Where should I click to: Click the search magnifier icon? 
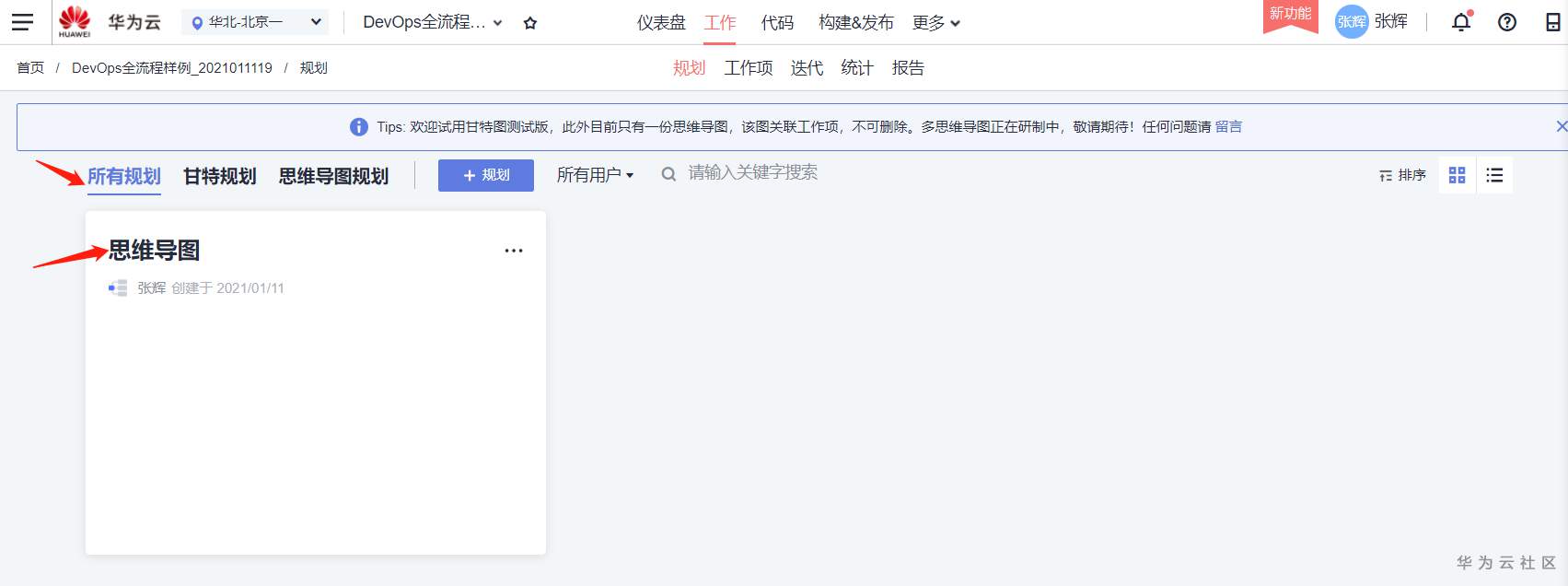669,174
